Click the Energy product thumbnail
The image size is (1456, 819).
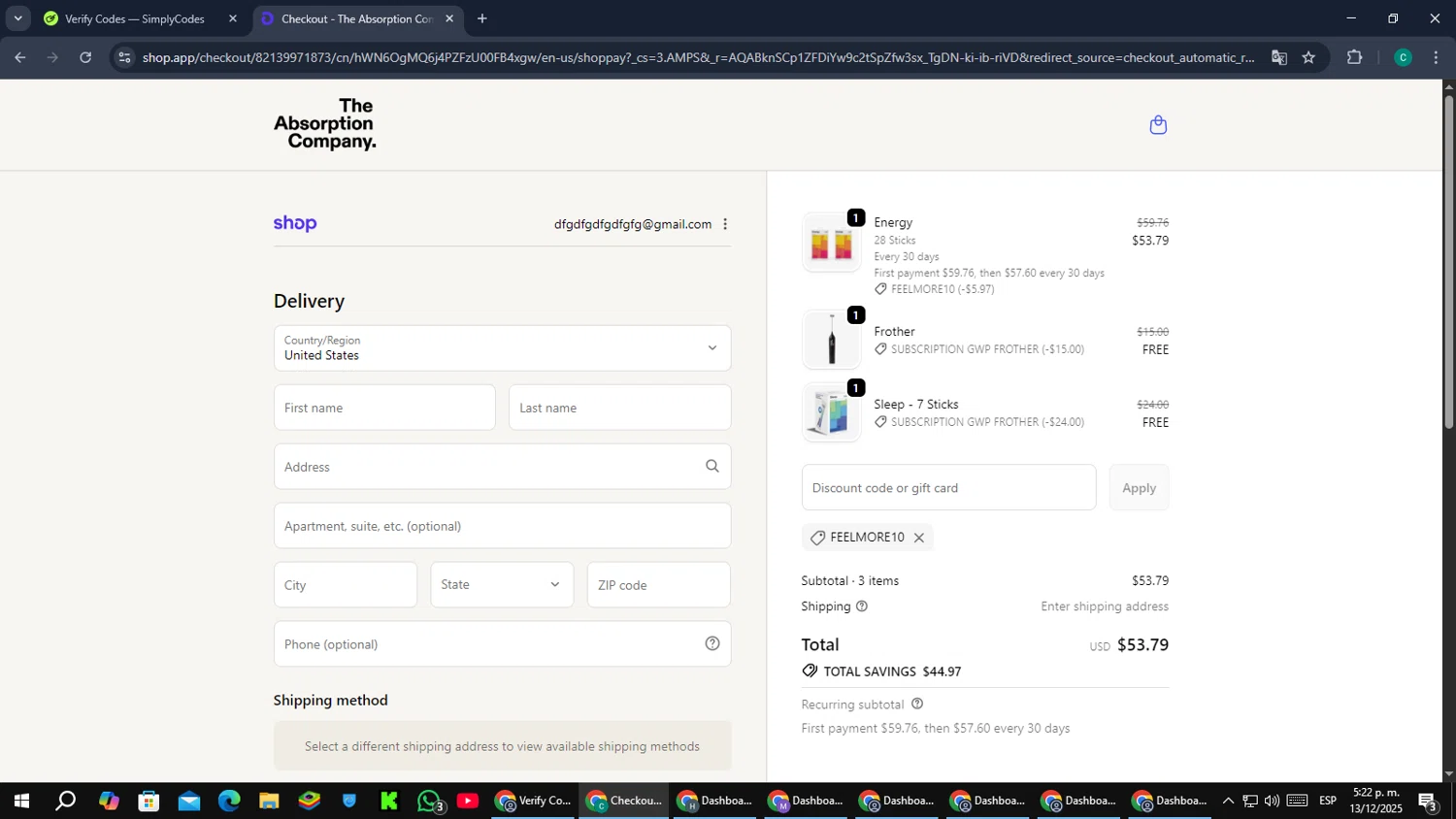click(x=831, y=243)
